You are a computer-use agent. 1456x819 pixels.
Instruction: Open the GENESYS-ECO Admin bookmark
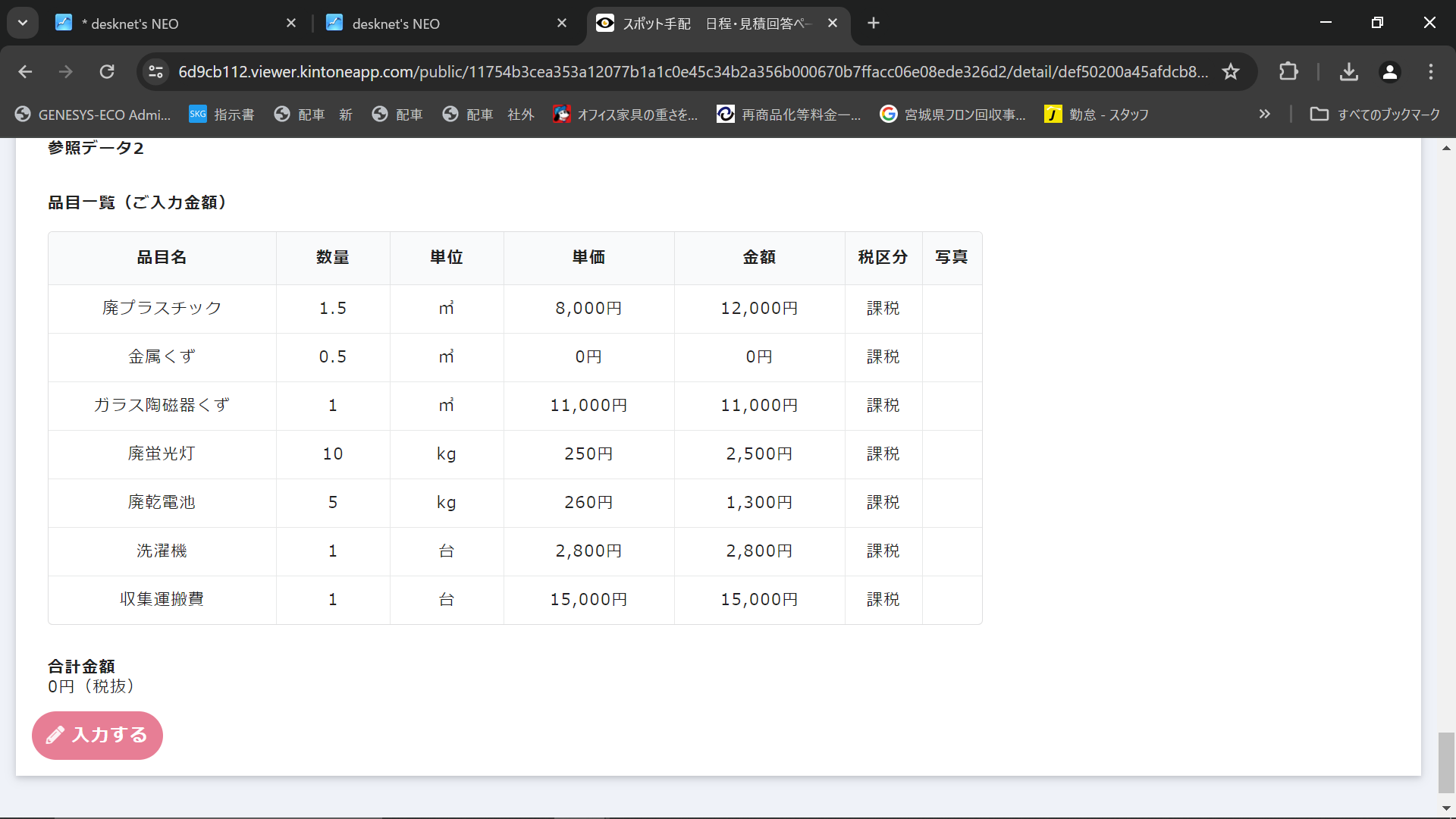point(93,115)
